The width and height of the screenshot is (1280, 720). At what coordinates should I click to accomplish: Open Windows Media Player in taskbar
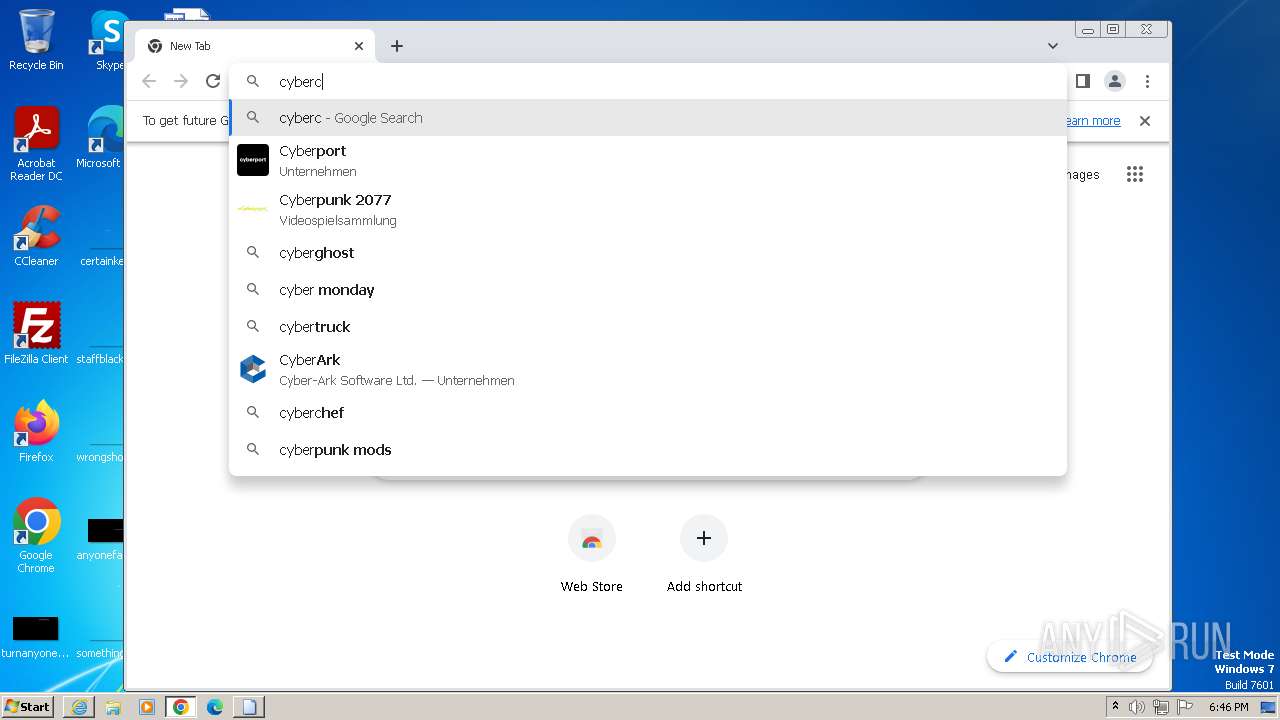[x=146, y=707]
